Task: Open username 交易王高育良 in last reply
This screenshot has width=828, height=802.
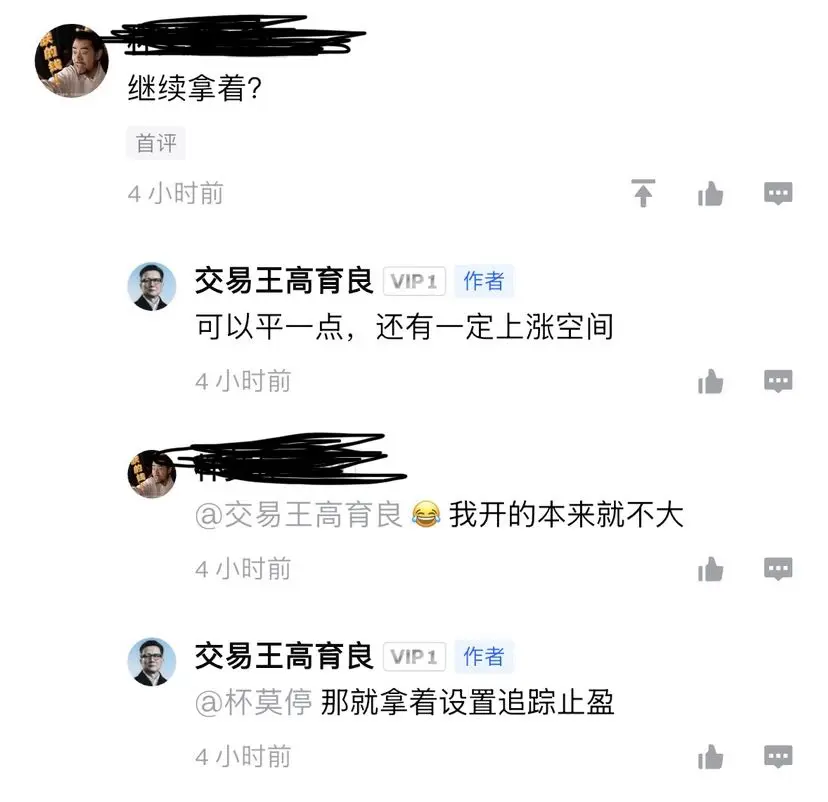Action: click(284, 656)
